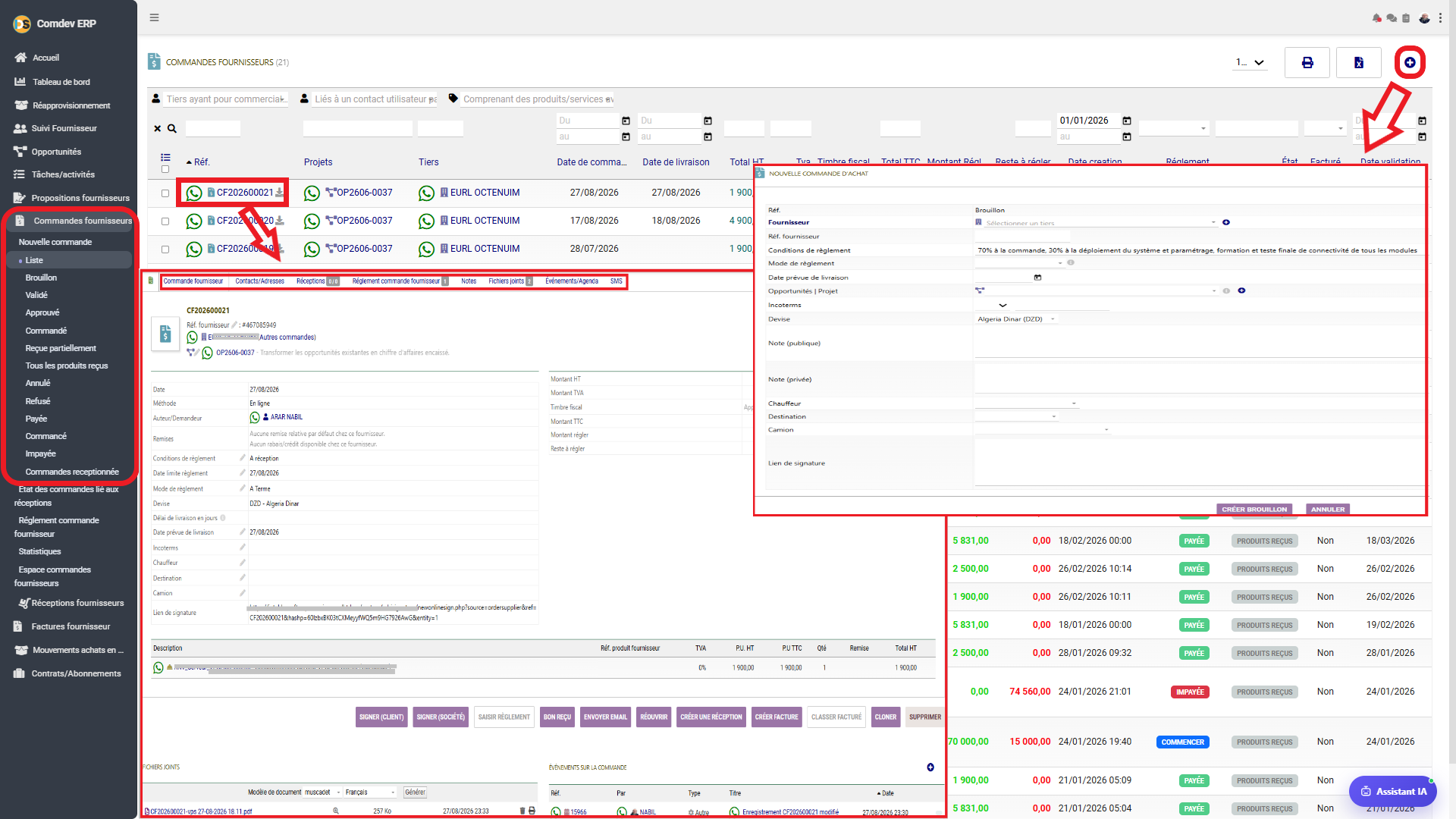Open the Destination dropdown in new order form
Viewport: 1456px width, 819px height.
pyautogui.click(x=1016, y=416)
